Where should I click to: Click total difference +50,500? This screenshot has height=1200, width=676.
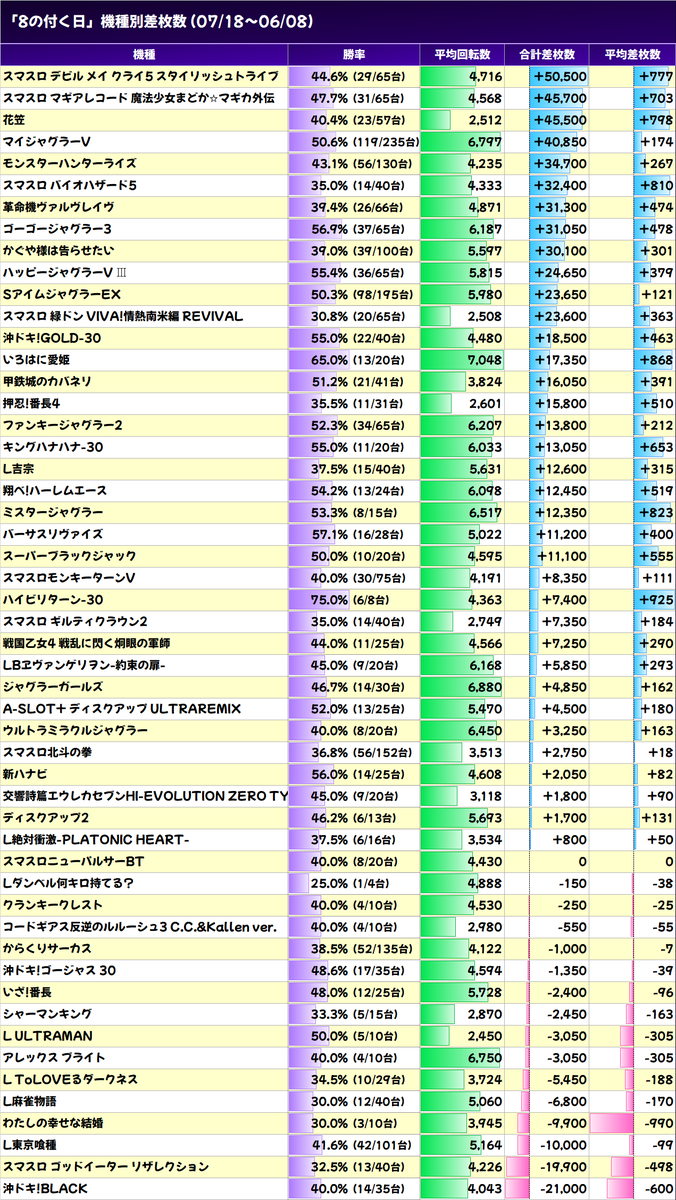coord(560,76)
